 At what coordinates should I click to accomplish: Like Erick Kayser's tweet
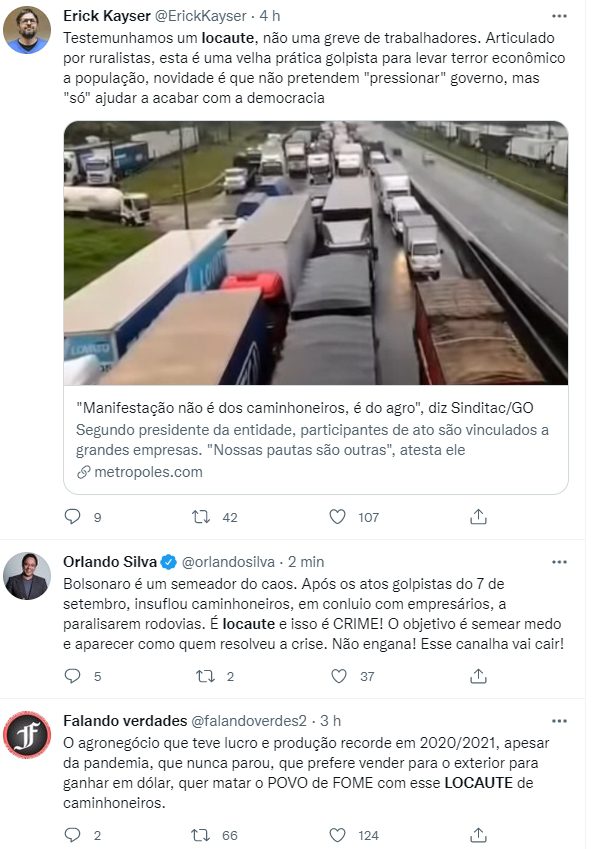339,517
